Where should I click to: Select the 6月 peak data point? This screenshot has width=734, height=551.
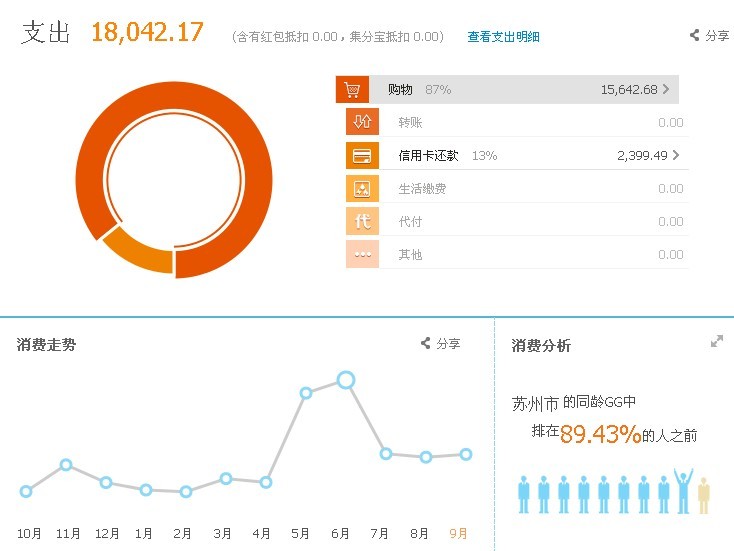pyautogui.click(x=346, y=379)
